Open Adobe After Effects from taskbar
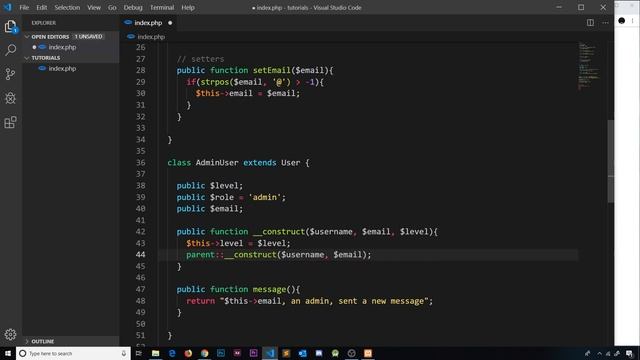 [x=237, y=353]
